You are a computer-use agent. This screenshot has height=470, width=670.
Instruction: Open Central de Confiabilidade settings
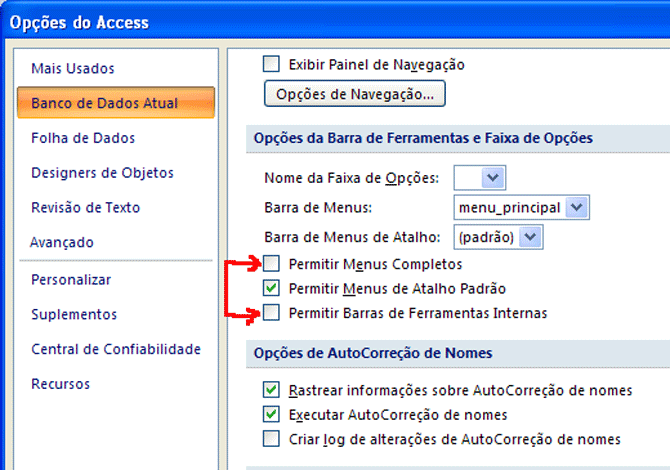(116, 349)
